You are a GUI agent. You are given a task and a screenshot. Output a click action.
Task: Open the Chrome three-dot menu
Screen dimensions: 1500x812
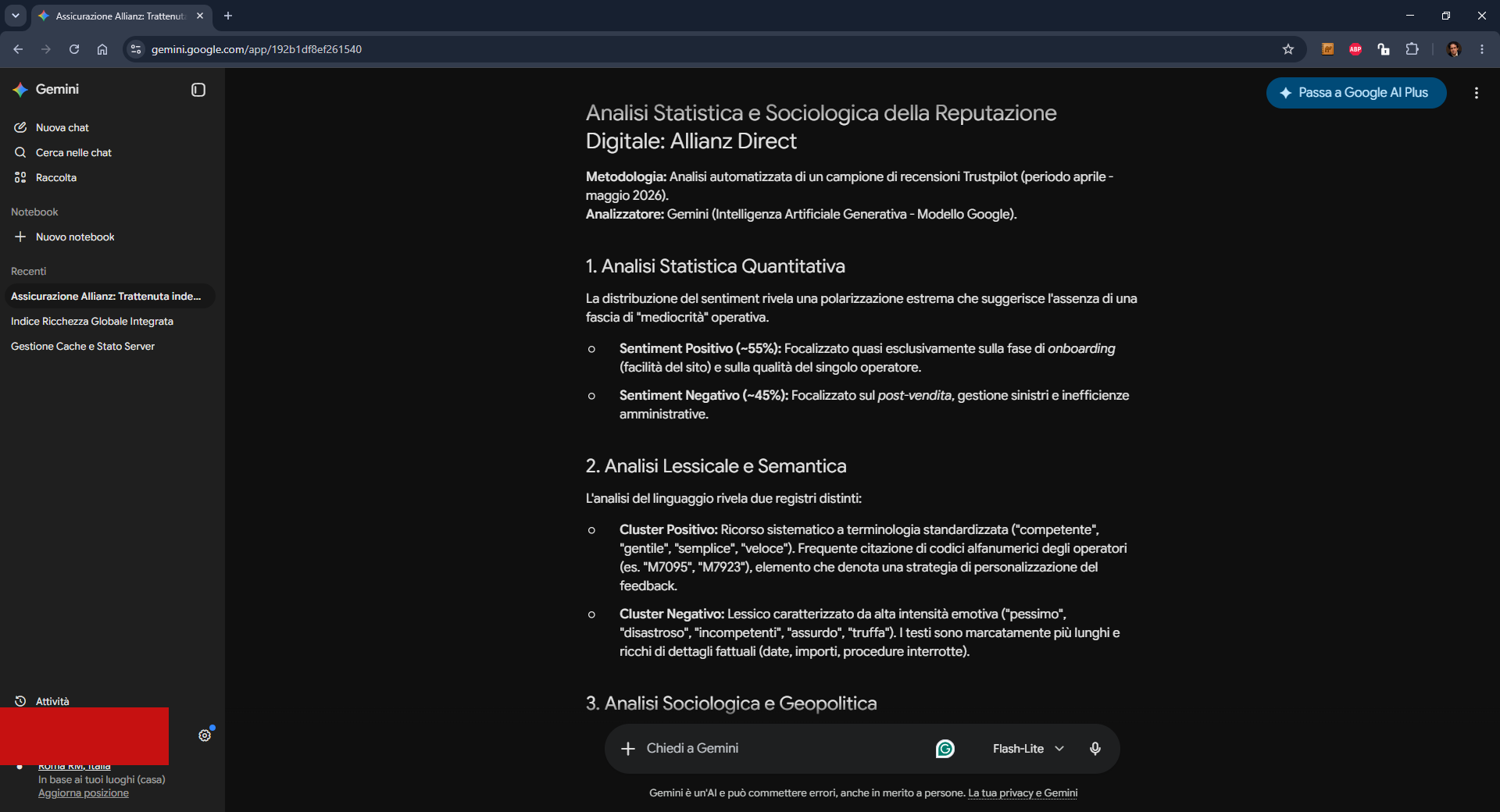pos(1482,49)
